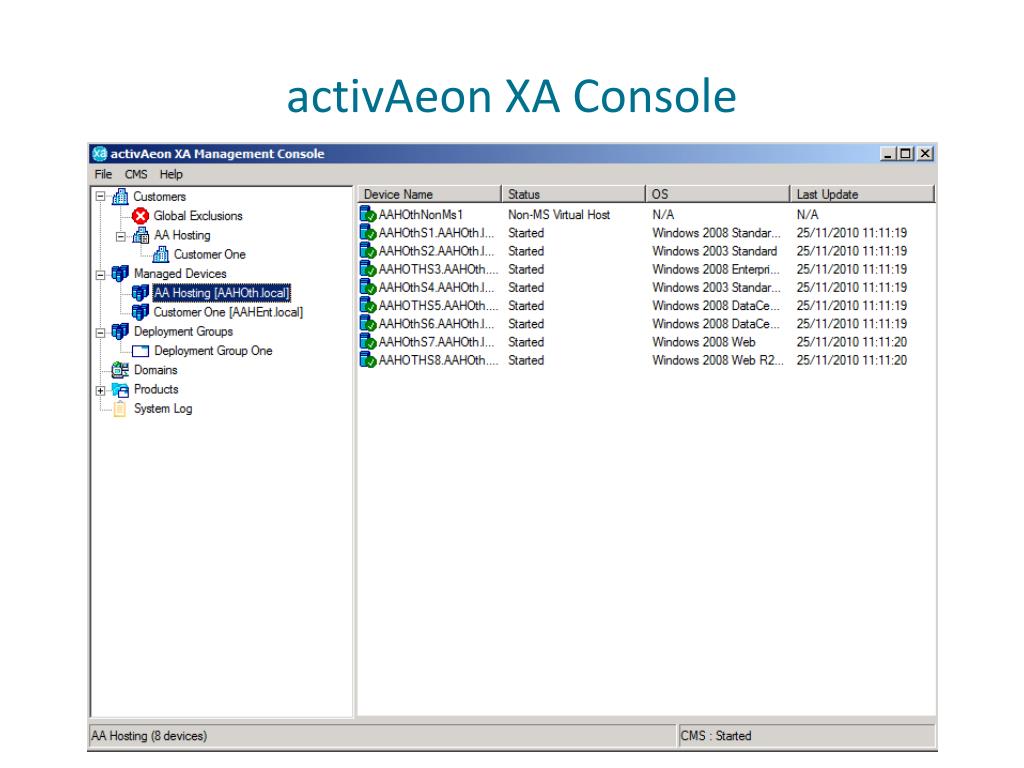Click the Domains network icon
Screen dimensions: 1024x768
click(120, 370)
